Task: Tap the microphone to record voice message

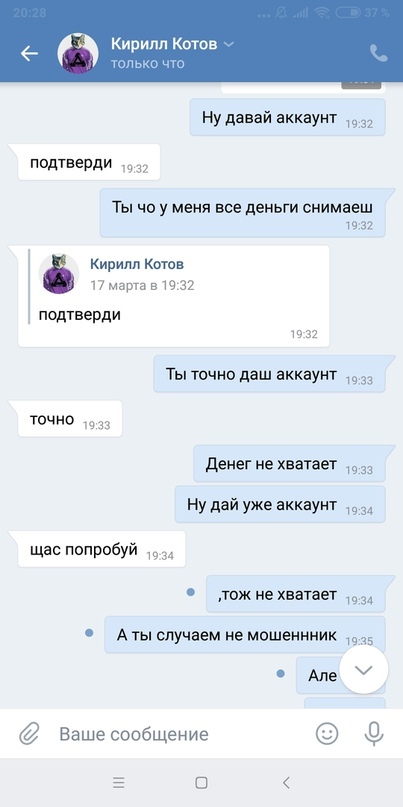Action: [374, 733]
